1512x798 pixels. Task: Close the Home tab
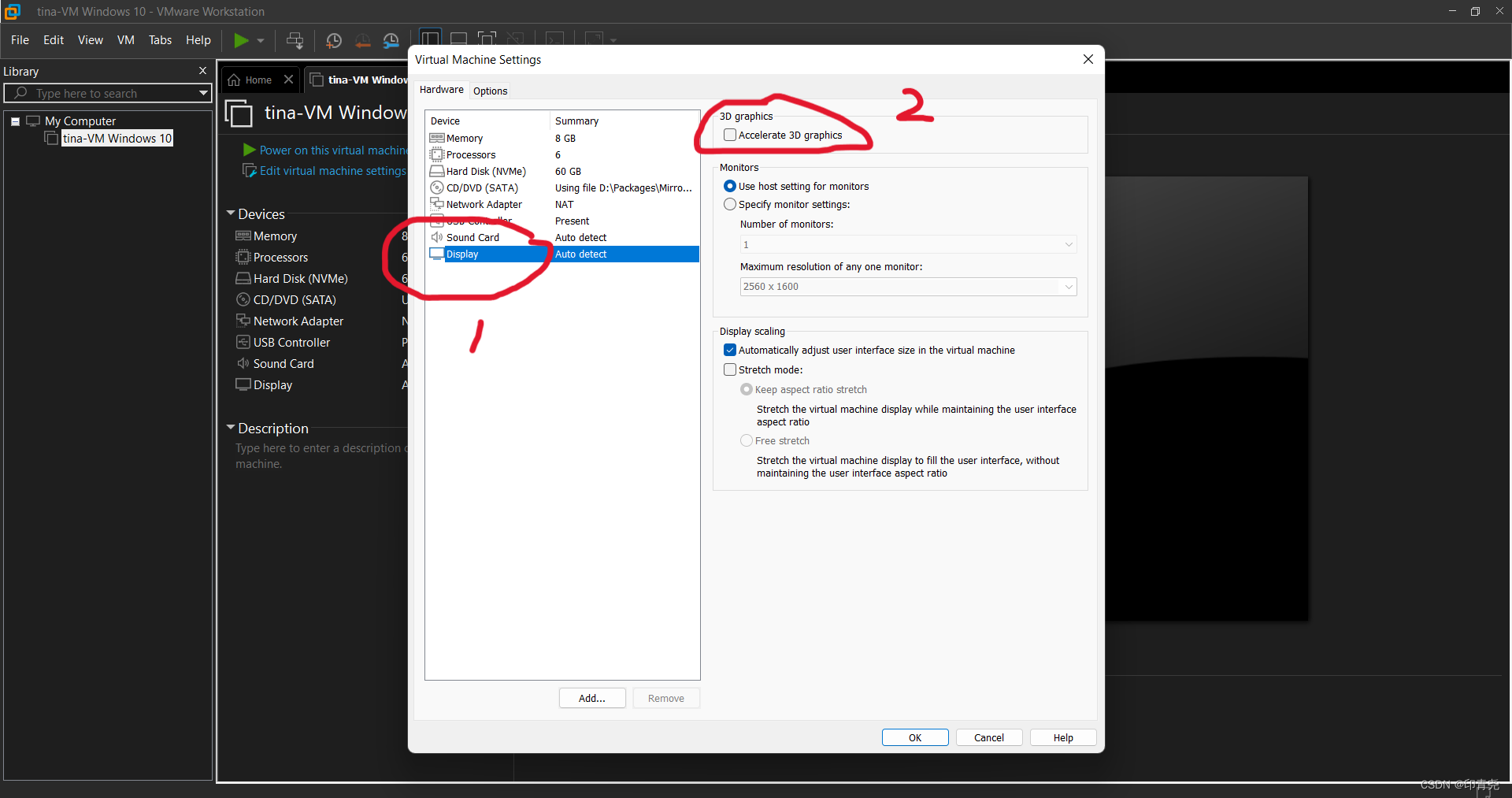[289, 80]
